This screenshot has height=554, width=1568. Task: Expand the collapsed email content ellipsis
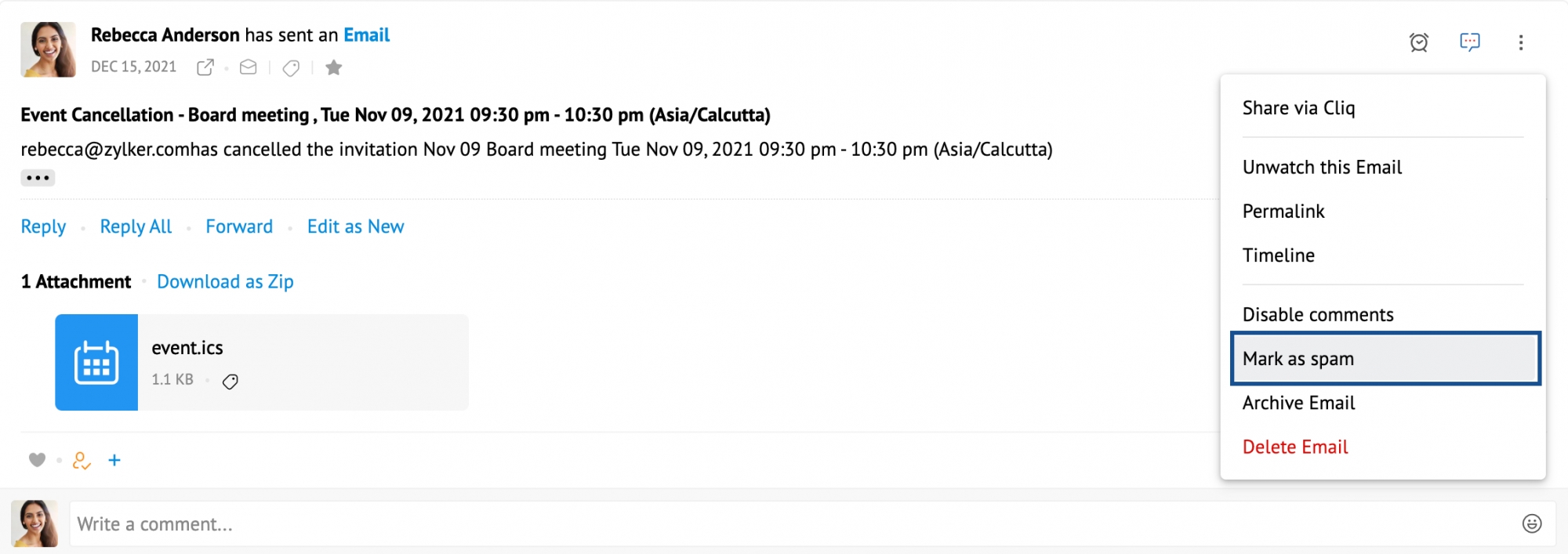point(38,178)
